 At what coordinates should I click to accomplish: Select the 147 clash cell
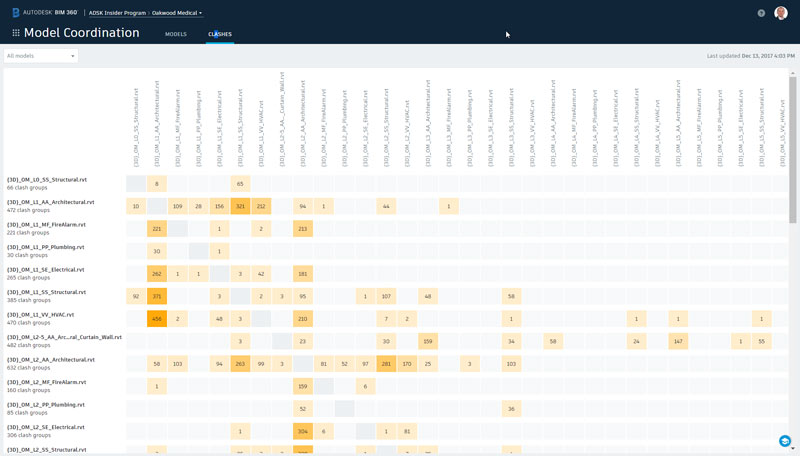tap(677, 341)
